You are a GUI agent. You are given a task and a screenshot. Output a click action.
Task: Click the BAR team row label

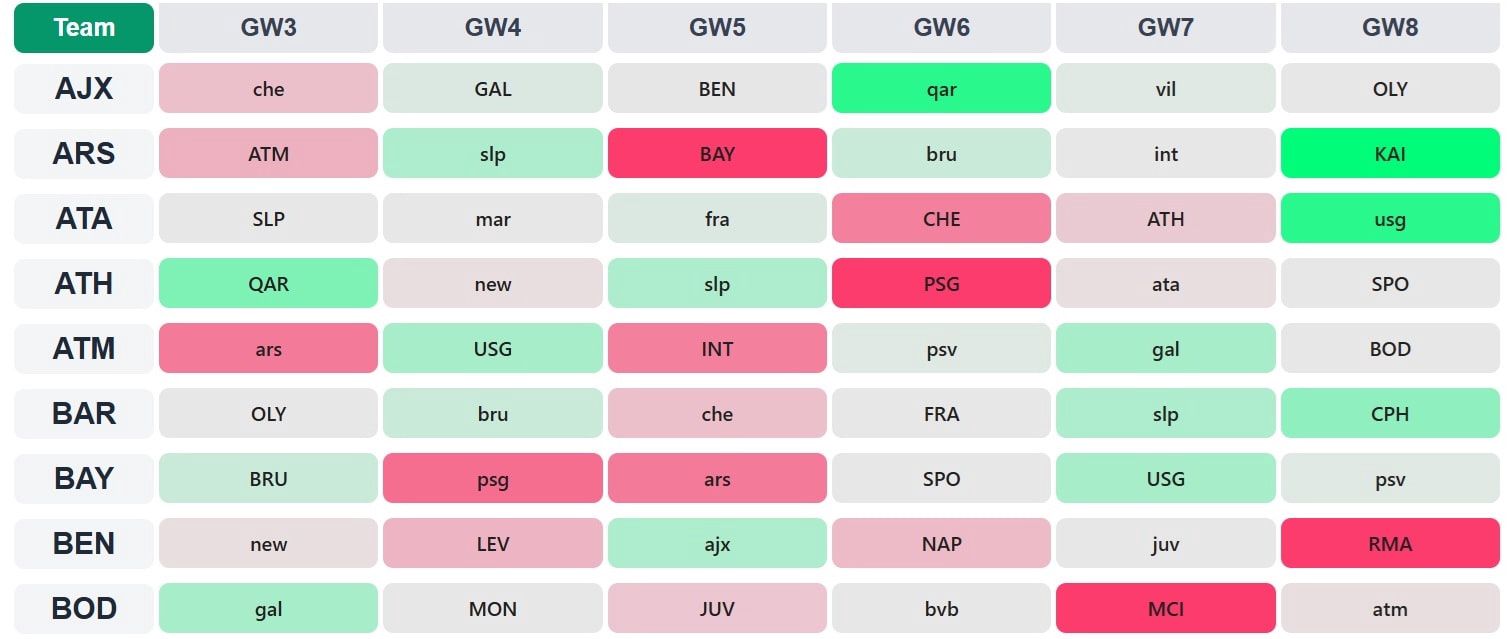[84, 414]
